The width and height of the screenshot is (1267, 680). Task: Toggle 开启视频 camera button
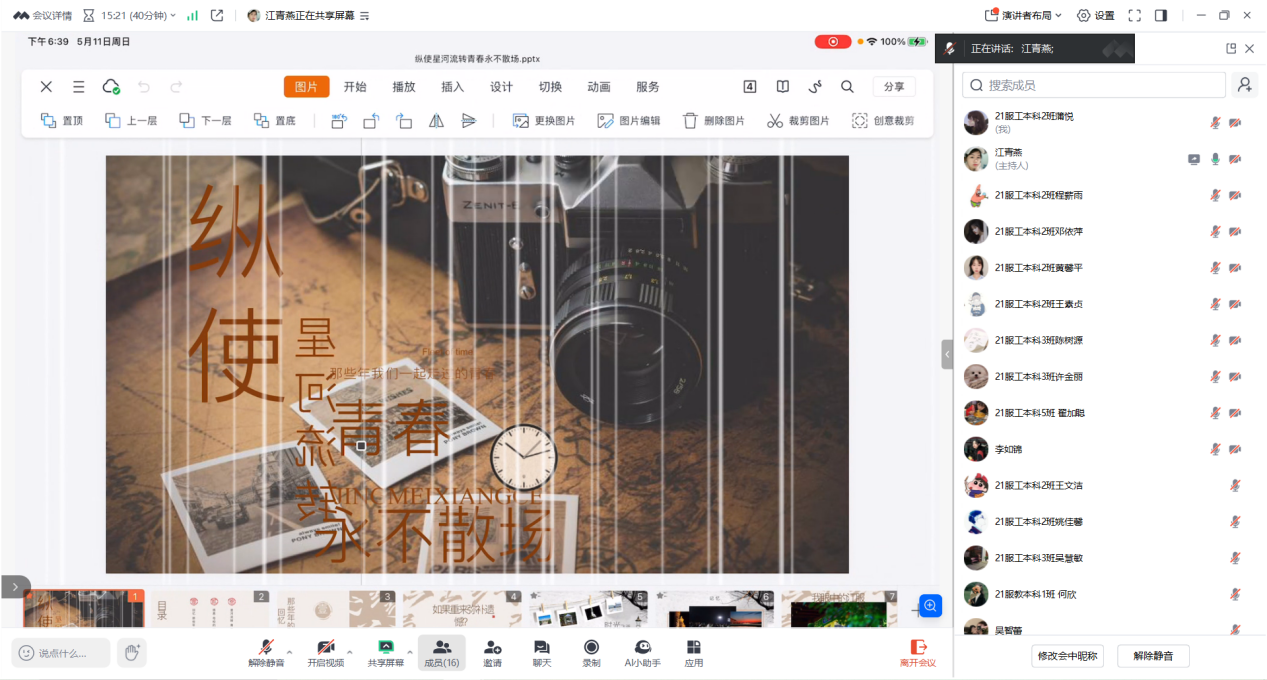click(x=325, y=652)
